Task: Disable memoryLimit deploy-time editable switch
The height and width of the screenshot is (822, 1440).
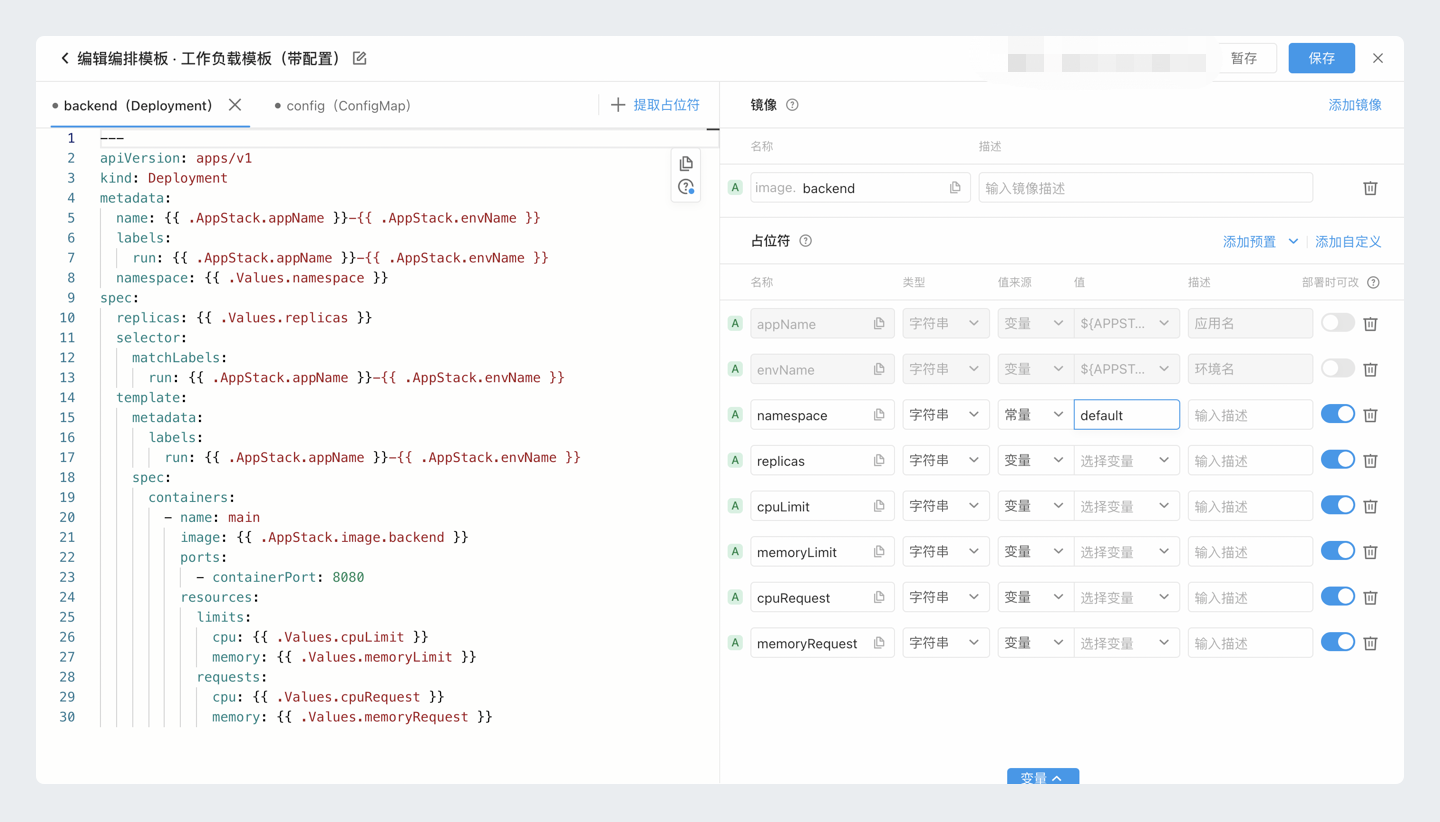Action: coord(1338,551)
